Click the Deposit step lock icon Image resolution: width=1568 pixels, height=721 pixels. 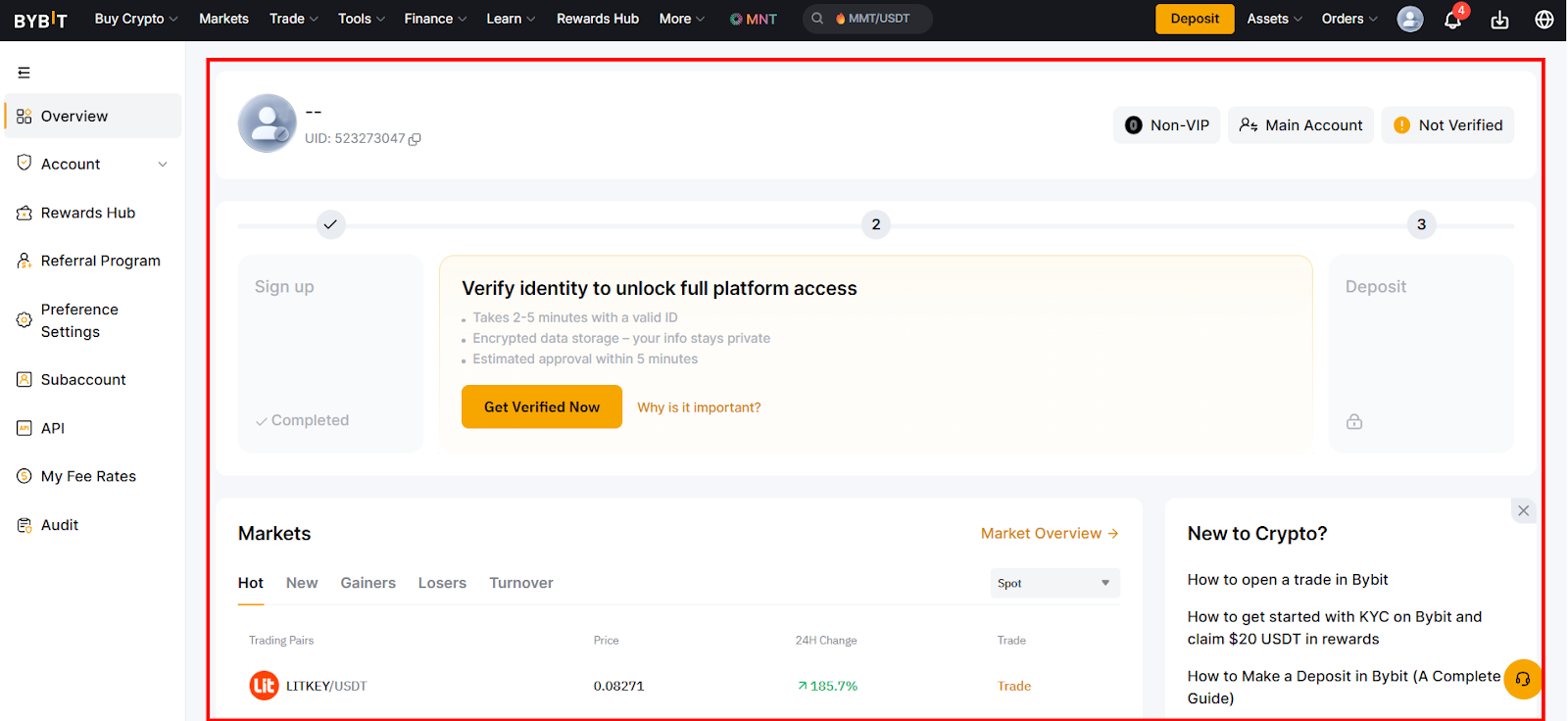tap(1354, 421)
